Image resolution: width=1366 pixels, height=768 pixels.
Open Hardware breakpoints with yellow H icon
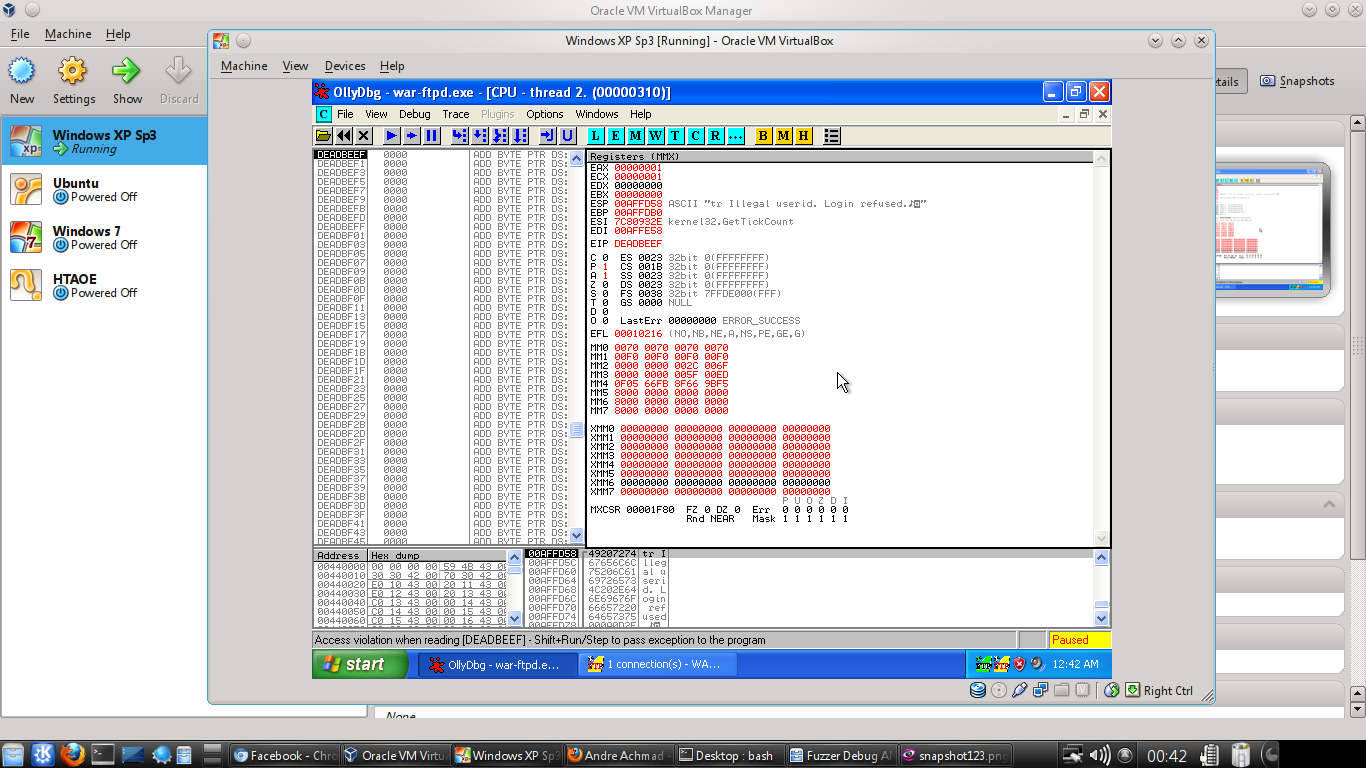click(x=804, y=135)
